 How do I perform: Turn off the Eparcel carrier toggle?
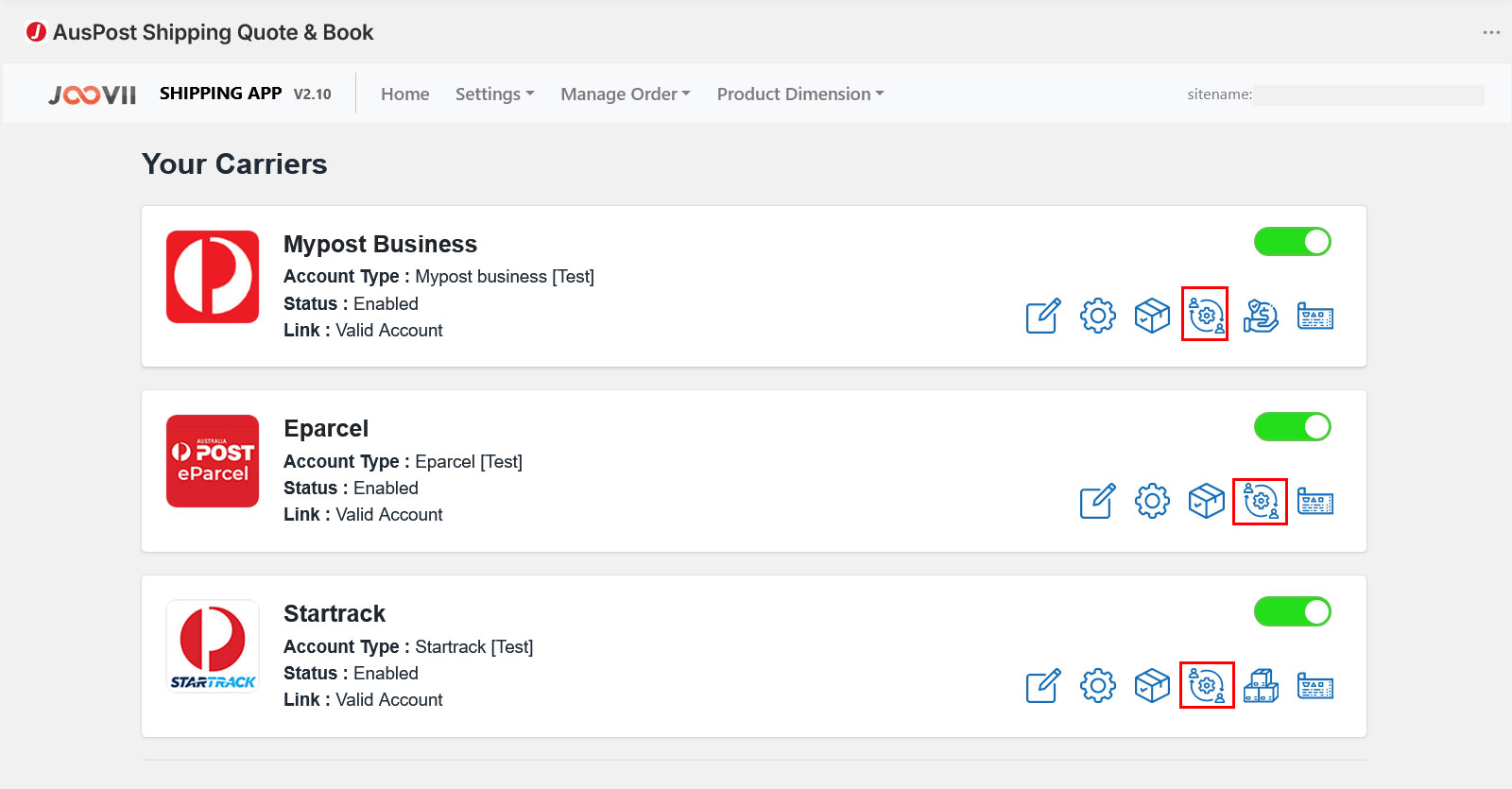(x=1292, y=427)
